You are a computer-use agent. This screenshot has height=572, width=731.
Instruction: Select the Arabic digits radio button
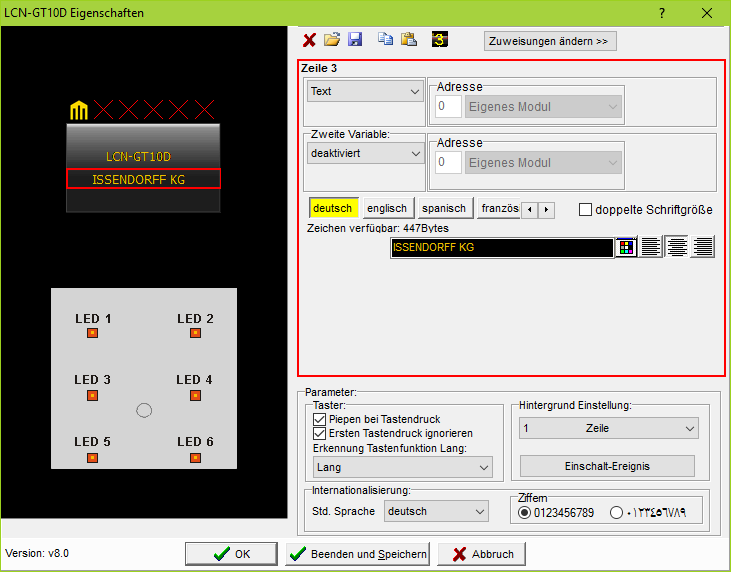click(616, 513)
